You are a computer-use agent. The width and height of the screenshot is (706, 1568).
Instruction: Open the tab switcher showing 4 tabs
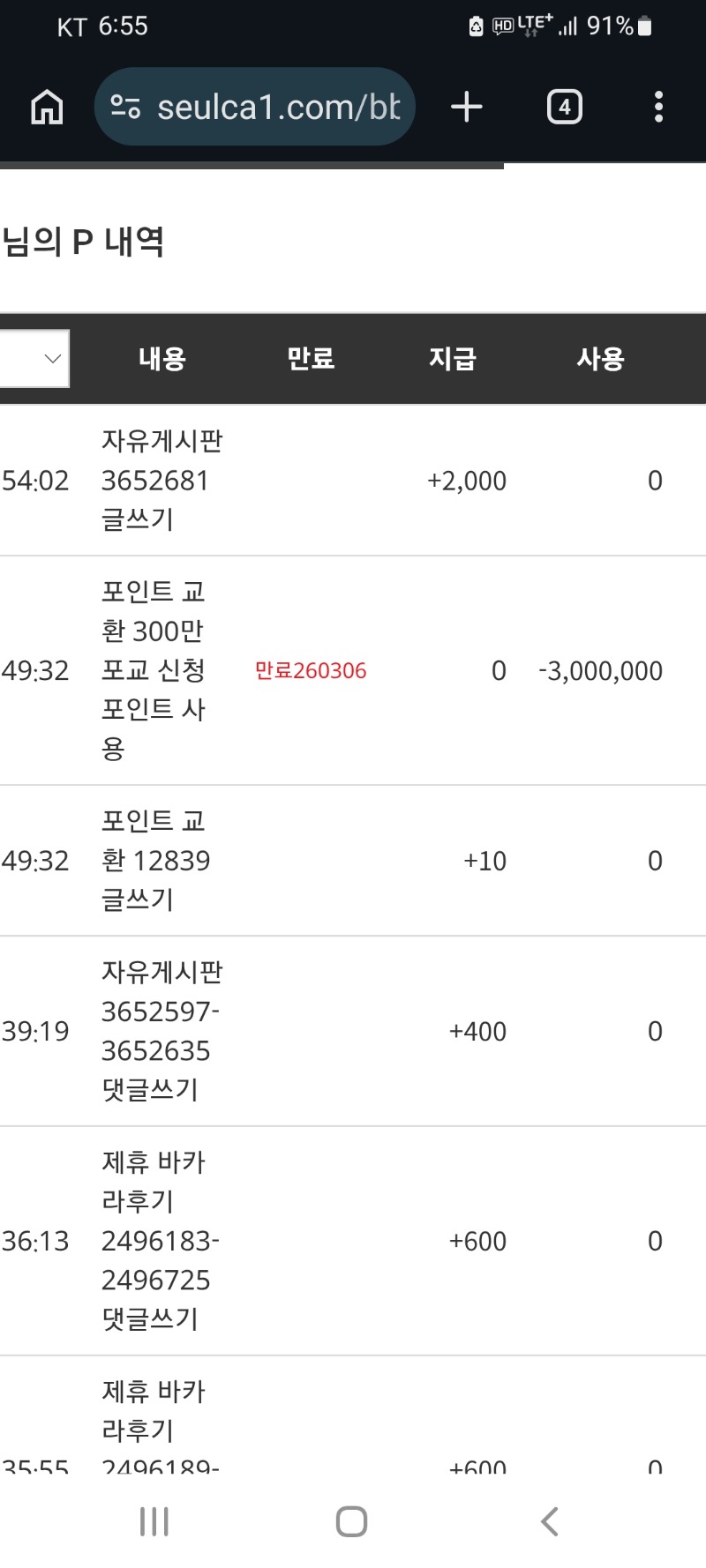[564, 108]
